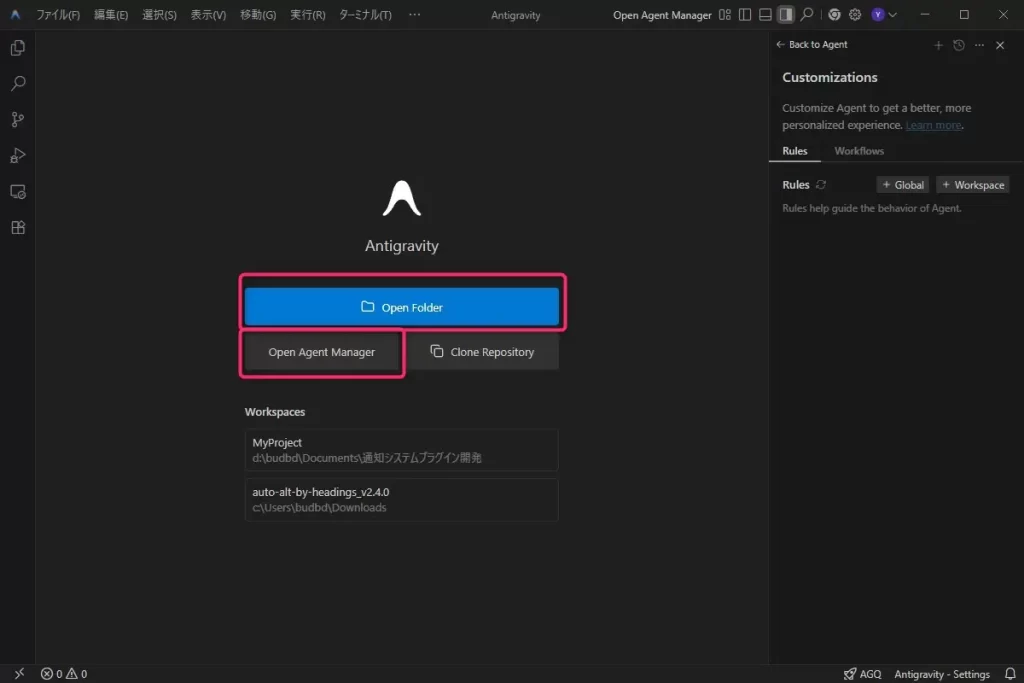Open the Explorer view in activity bar
1024x683 pixels.
click(18, 48)
